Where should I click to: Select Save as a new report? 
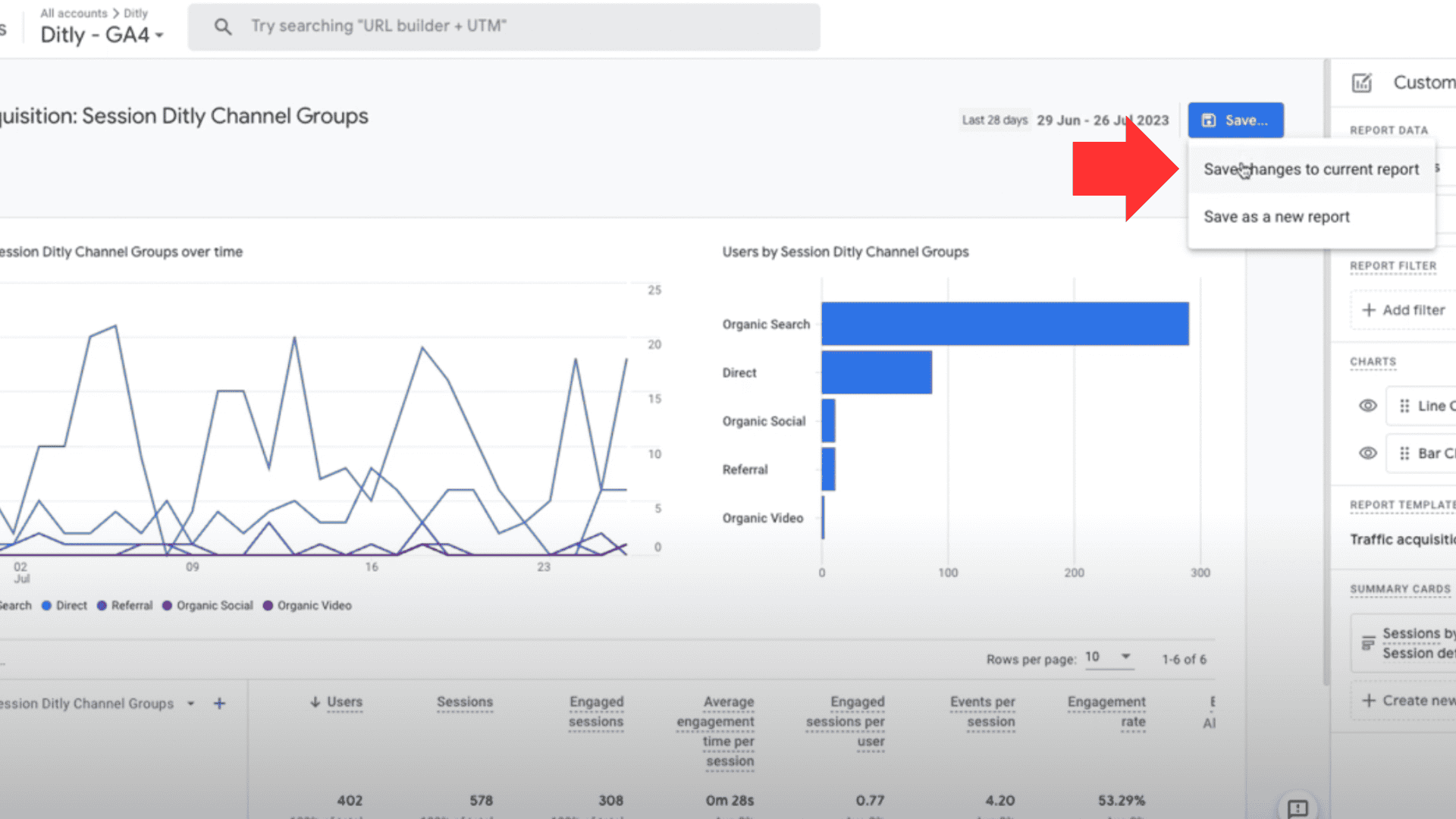(x=1311, y=217)
